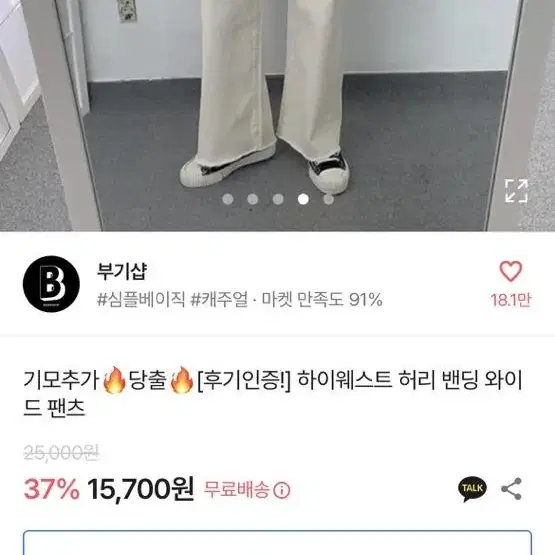Tap the #심플베이직 #캐주얼 hashtag text
This screenshot has height=555, width=555.
coord(172,300)
